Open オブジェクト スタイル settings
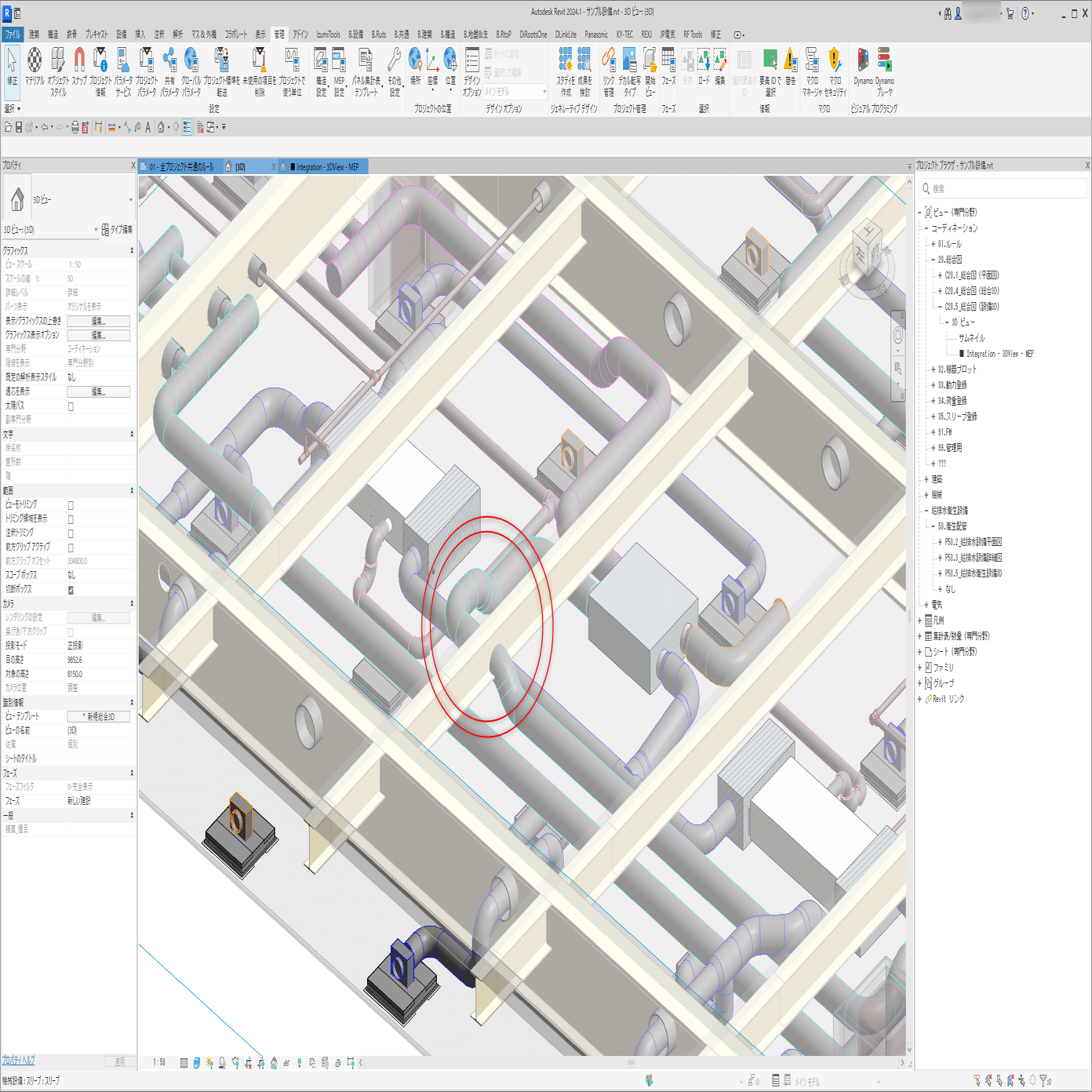The width and height of the screenshot is (1092, 1092). (x=58, y=71)
